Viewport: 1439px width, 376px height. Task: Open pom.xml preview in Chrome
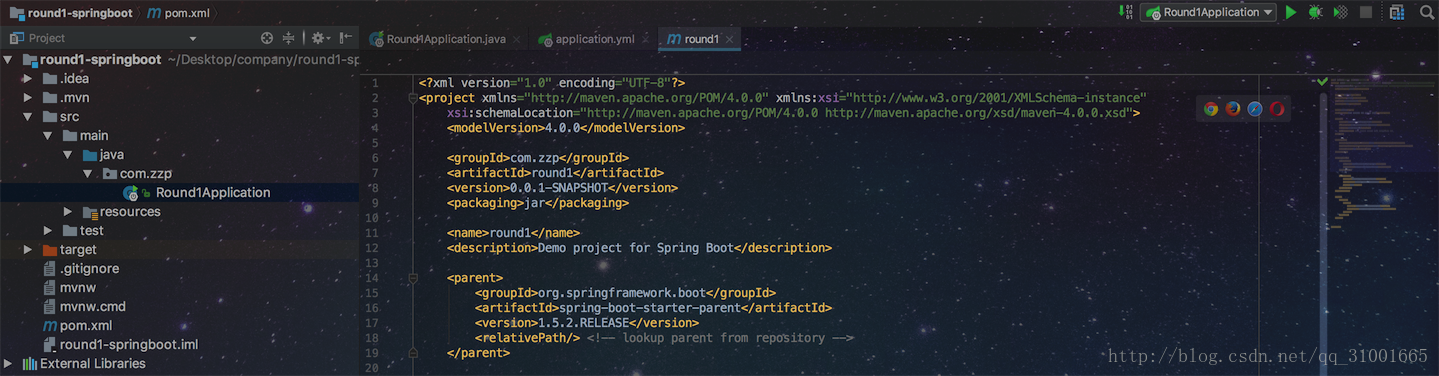coord(1211,109)
